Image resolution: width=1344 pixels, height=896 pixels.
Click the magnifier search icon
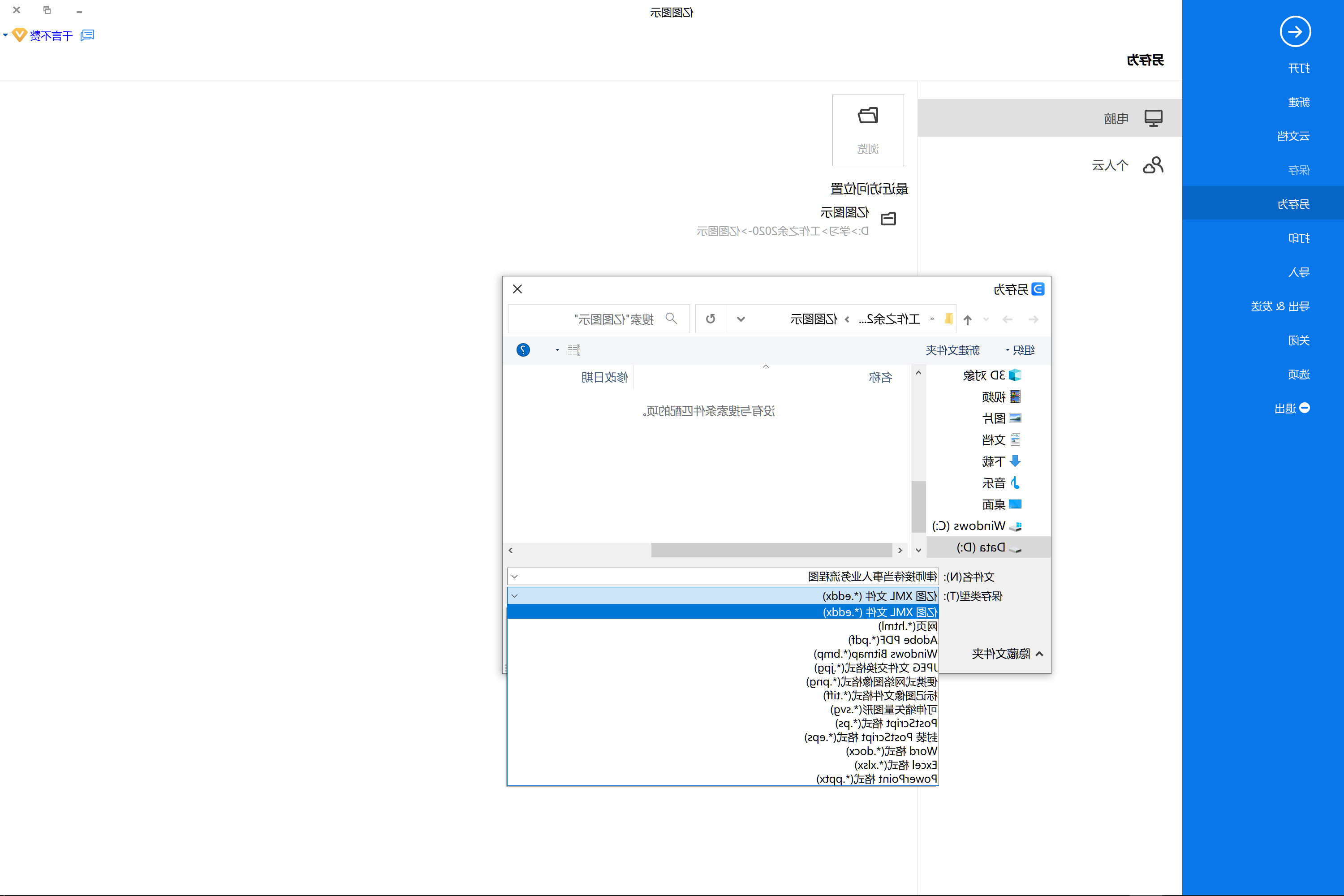pos(672,319)
